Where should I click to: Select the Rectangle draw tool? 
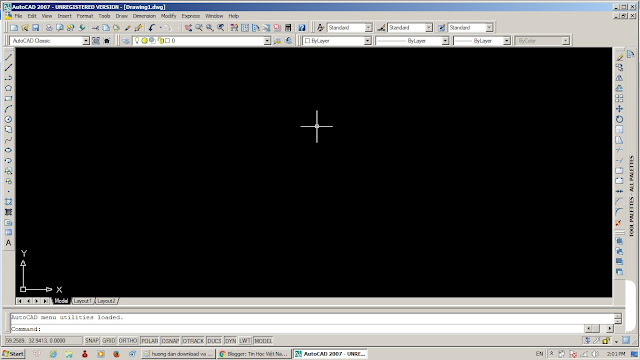tap(8, 98)
